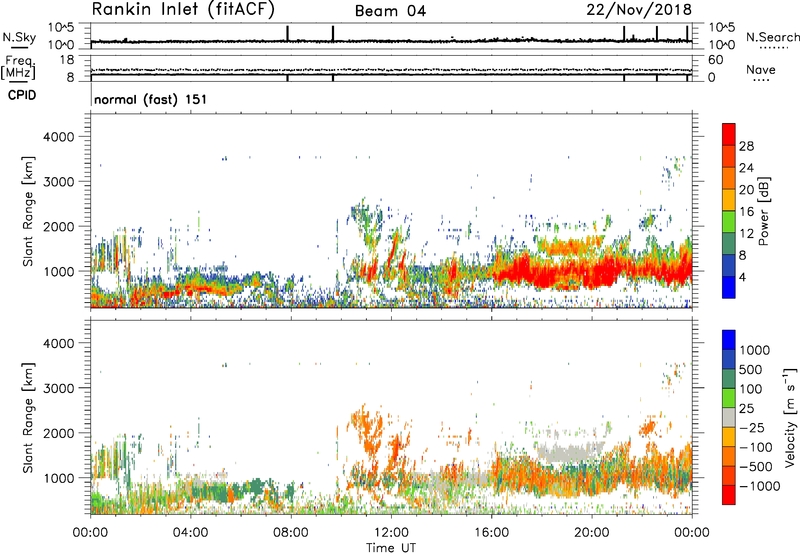Click the power colorbar value 28
Viewport: 800px width, 554px height.
(x=746, y=146)
